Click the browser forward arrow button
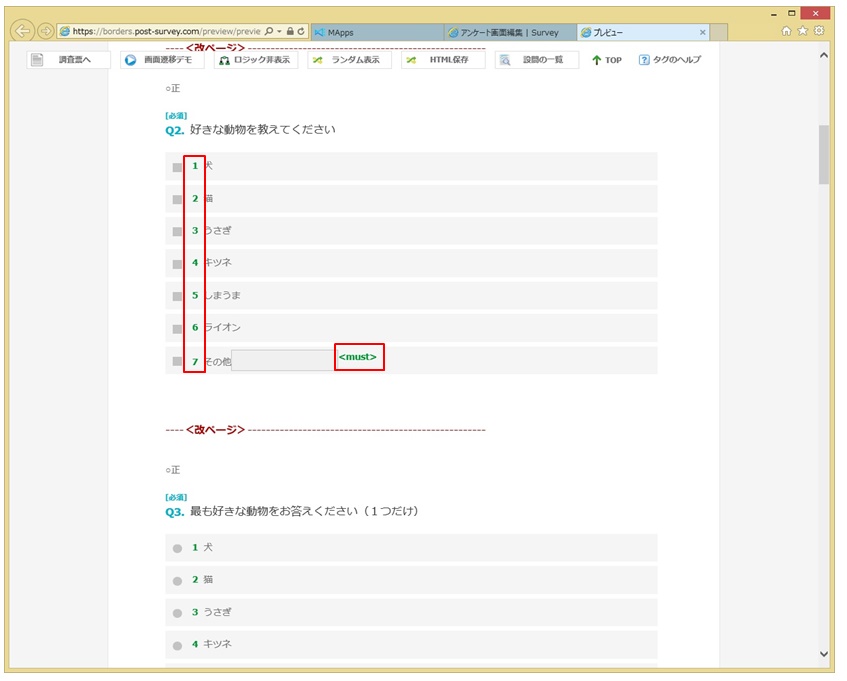This screenshot has width=847, height=681. click(x=45, y=31)
